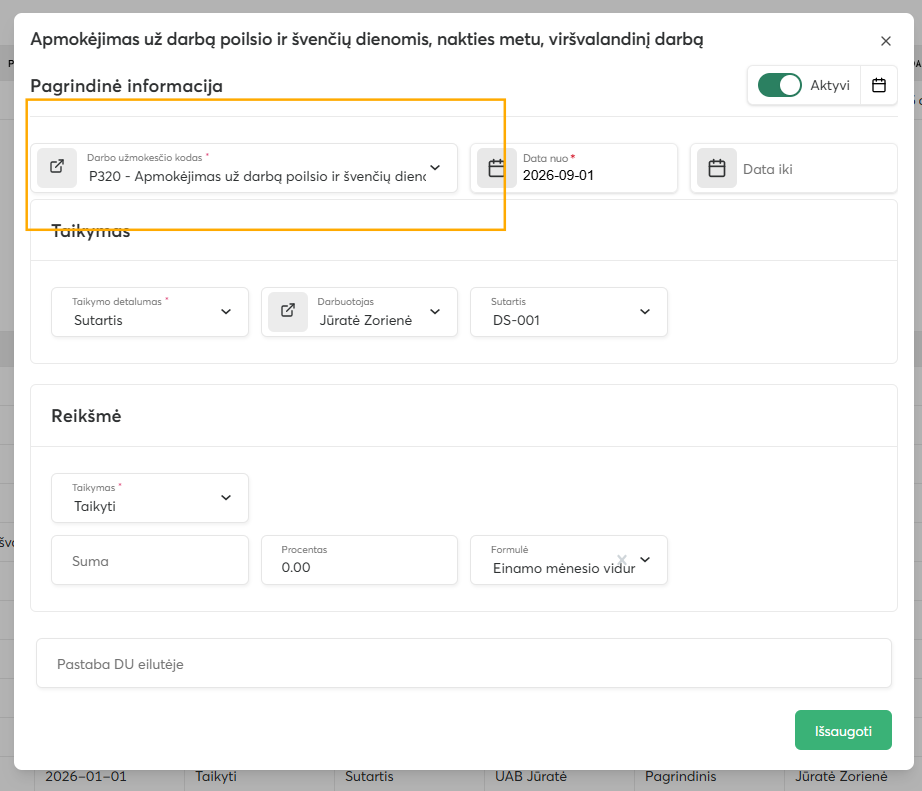Save the form with Išsaugoti
The image size is (922, 791).
tap(843, 730)
